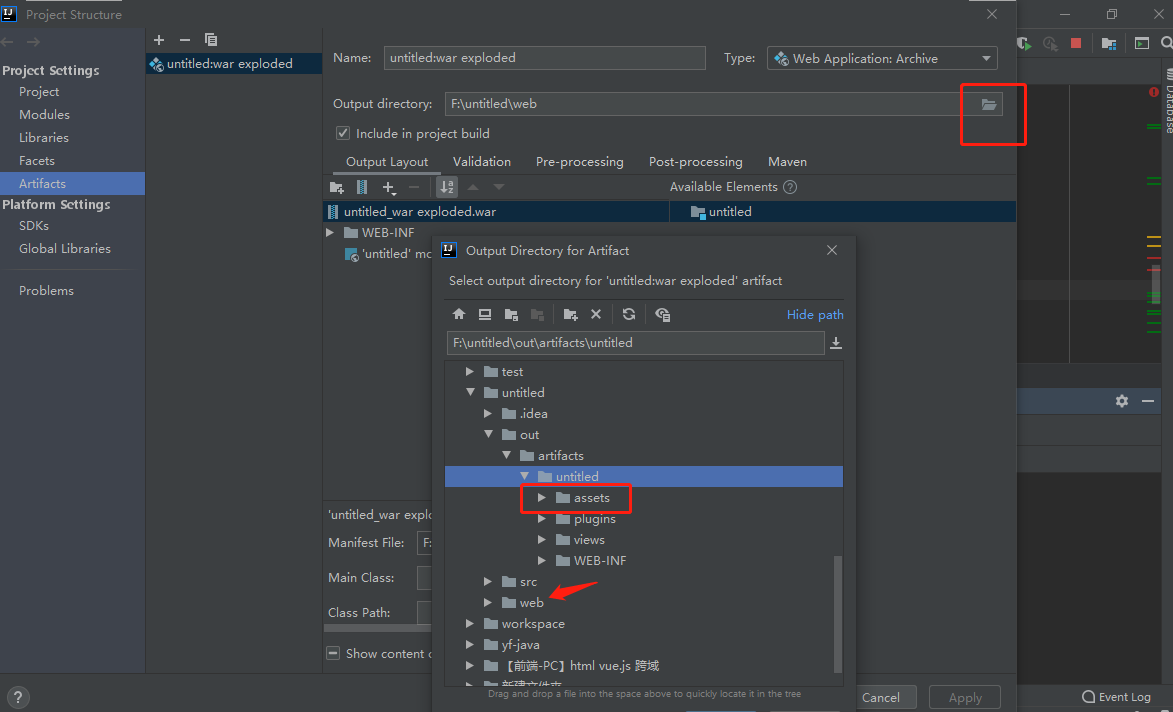Click Hide path link
This screenshot has height=712, width=1173.
[x=815, y=314]
